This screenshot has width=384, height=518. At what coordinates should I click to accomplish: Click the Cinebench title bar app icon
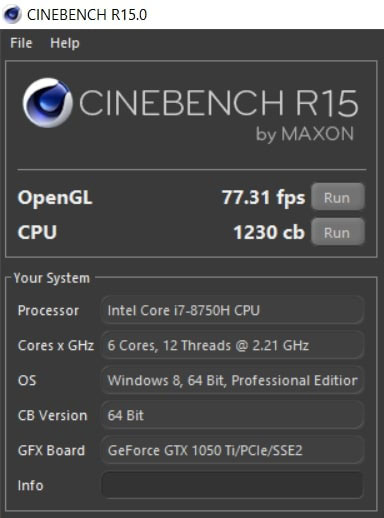tap(12, 14)
